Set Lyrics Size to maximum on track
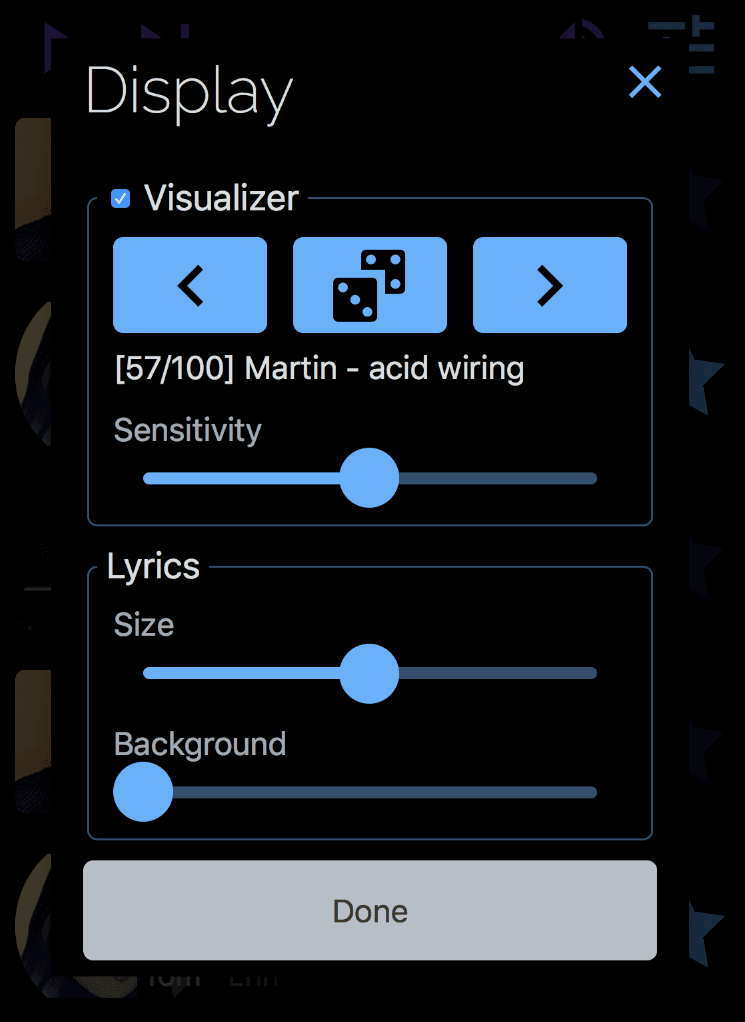 [593, 673]
